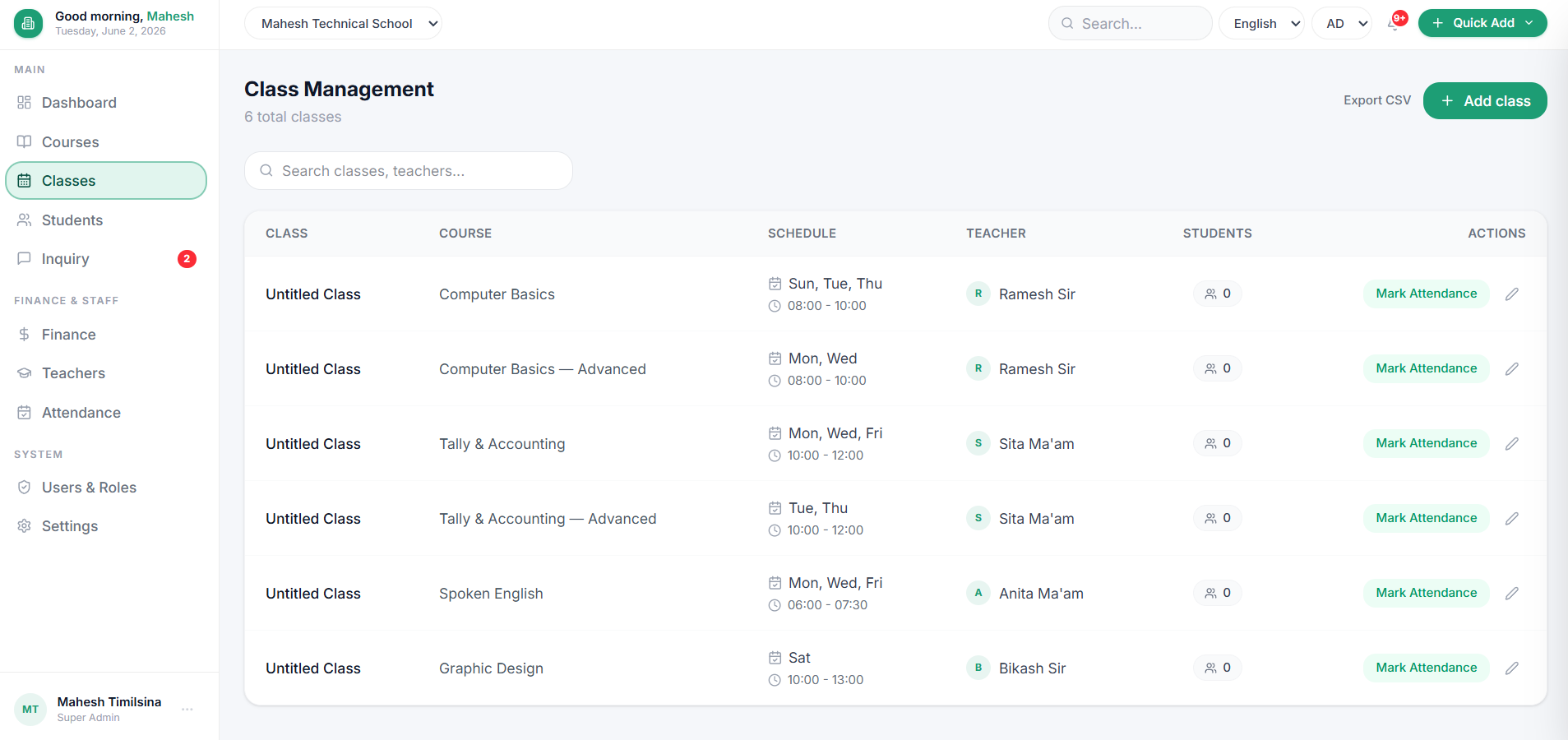Open the Mahesh Technical School dropdown

[x=343, y=24]
